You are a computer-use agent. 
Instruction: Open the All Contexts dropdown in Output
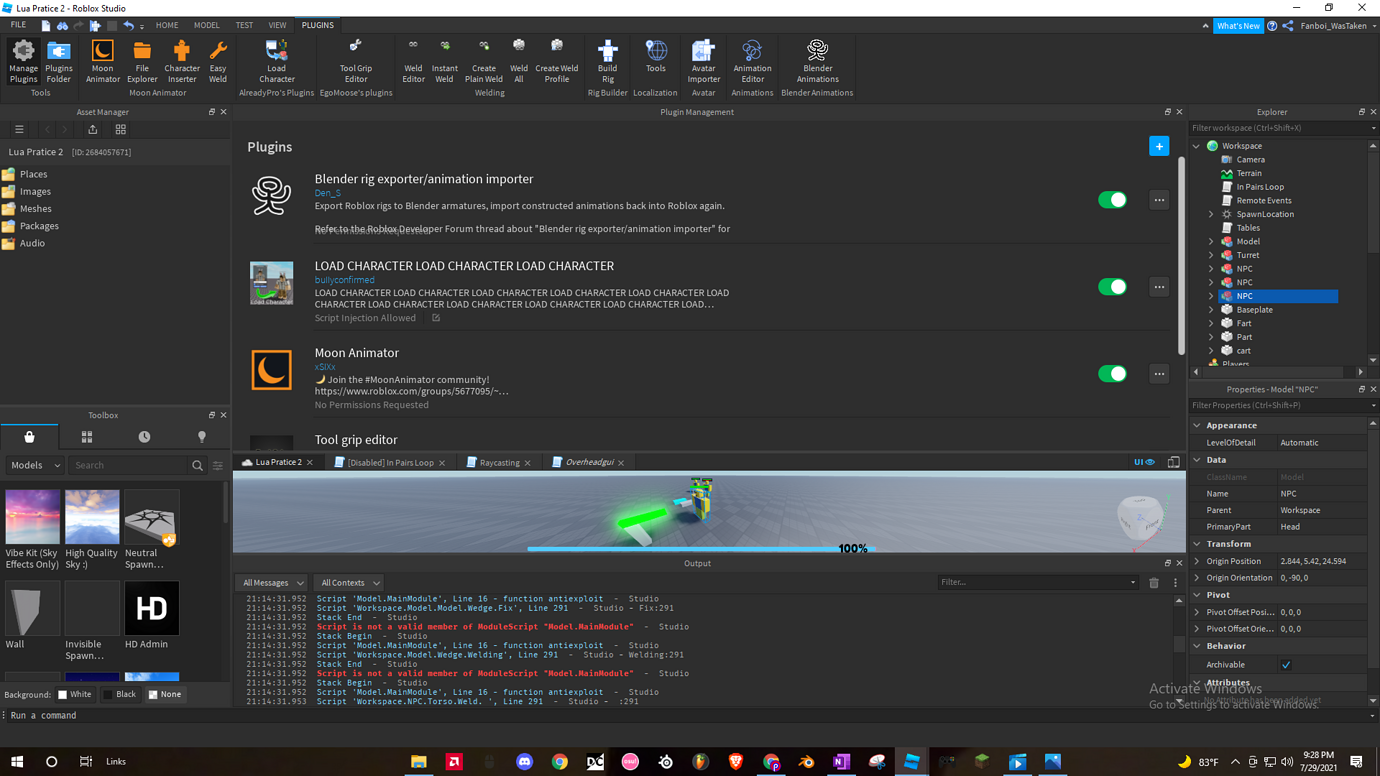348,583
